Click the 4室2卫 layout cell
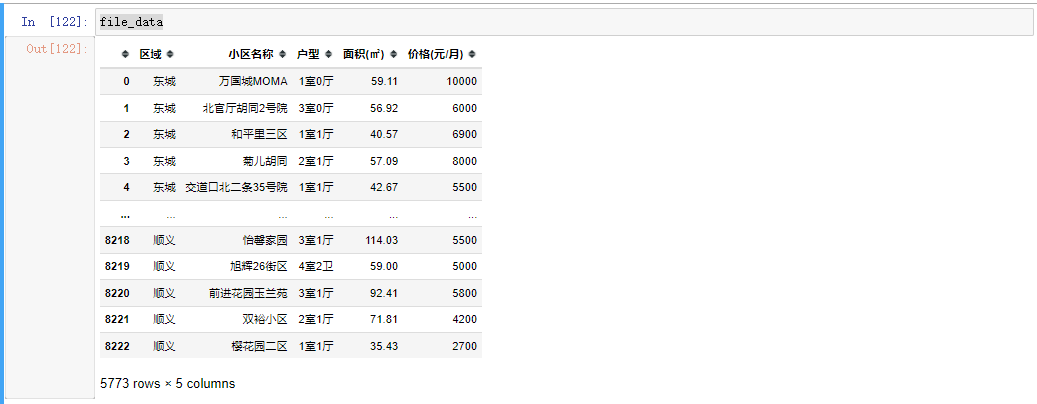1037x404 pixels. [x=316, y=266]
